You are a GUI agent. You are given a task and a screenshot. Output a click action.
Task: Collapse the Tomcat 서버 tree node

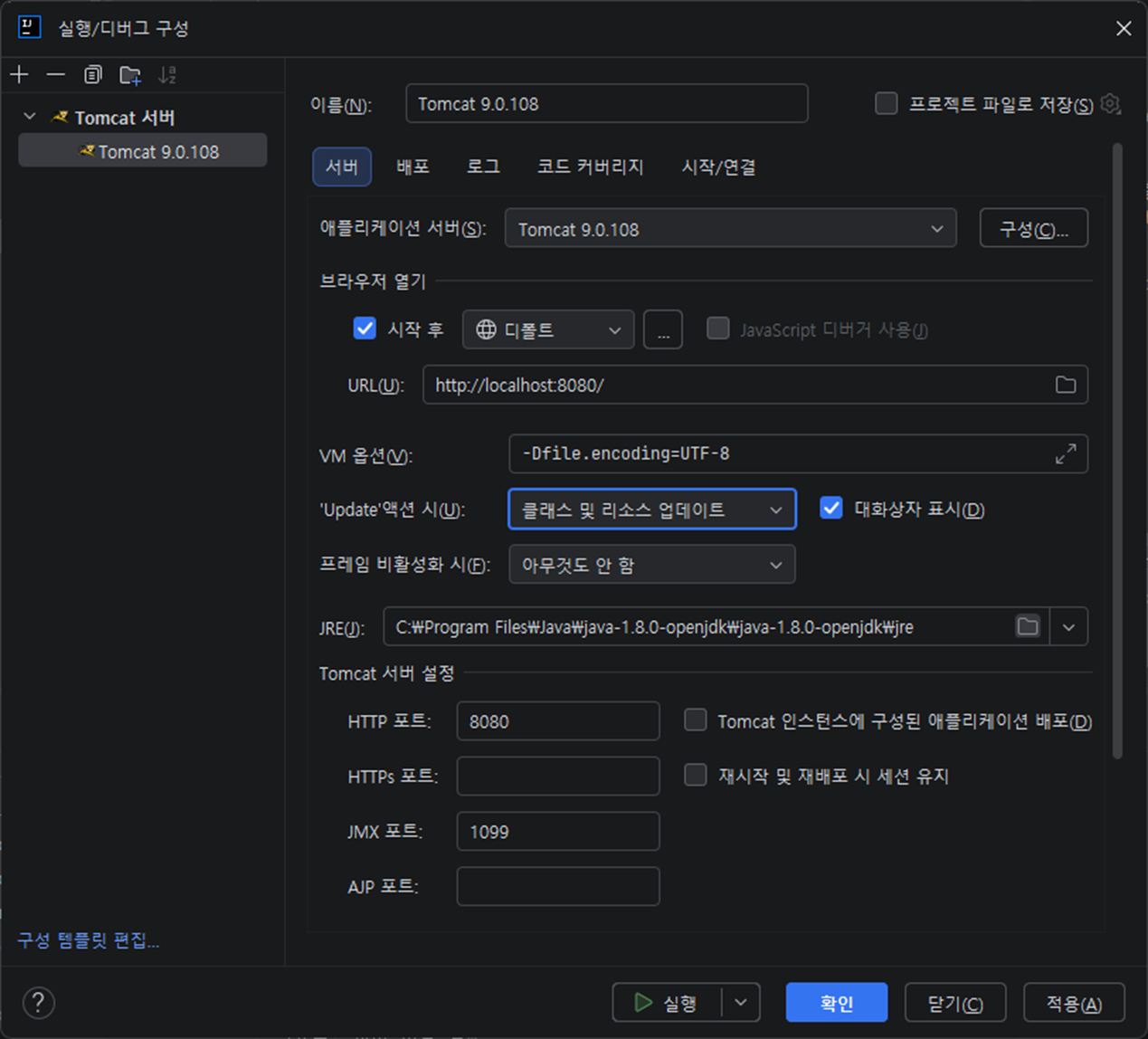pos(30,117)
